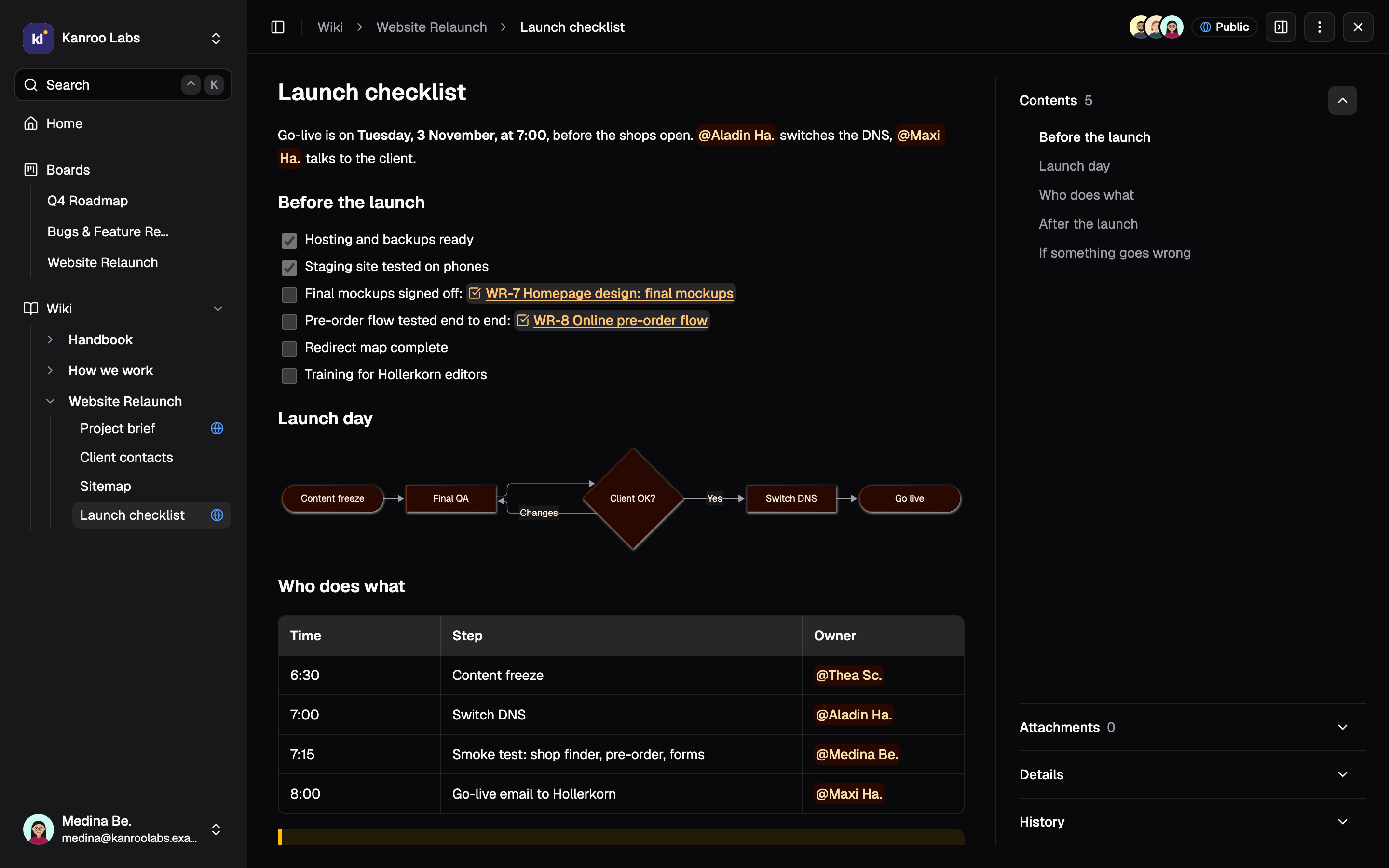The height and width of the screenshot is (868, 1389).
Task: Collapse the Wiki section chevron
Action: [218, 308]
